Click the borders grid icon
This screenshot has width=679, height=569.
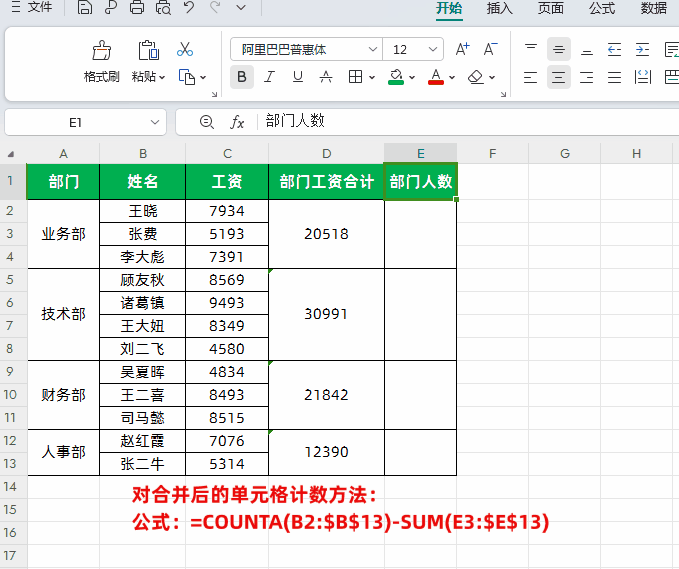click(x=356, y=77)
